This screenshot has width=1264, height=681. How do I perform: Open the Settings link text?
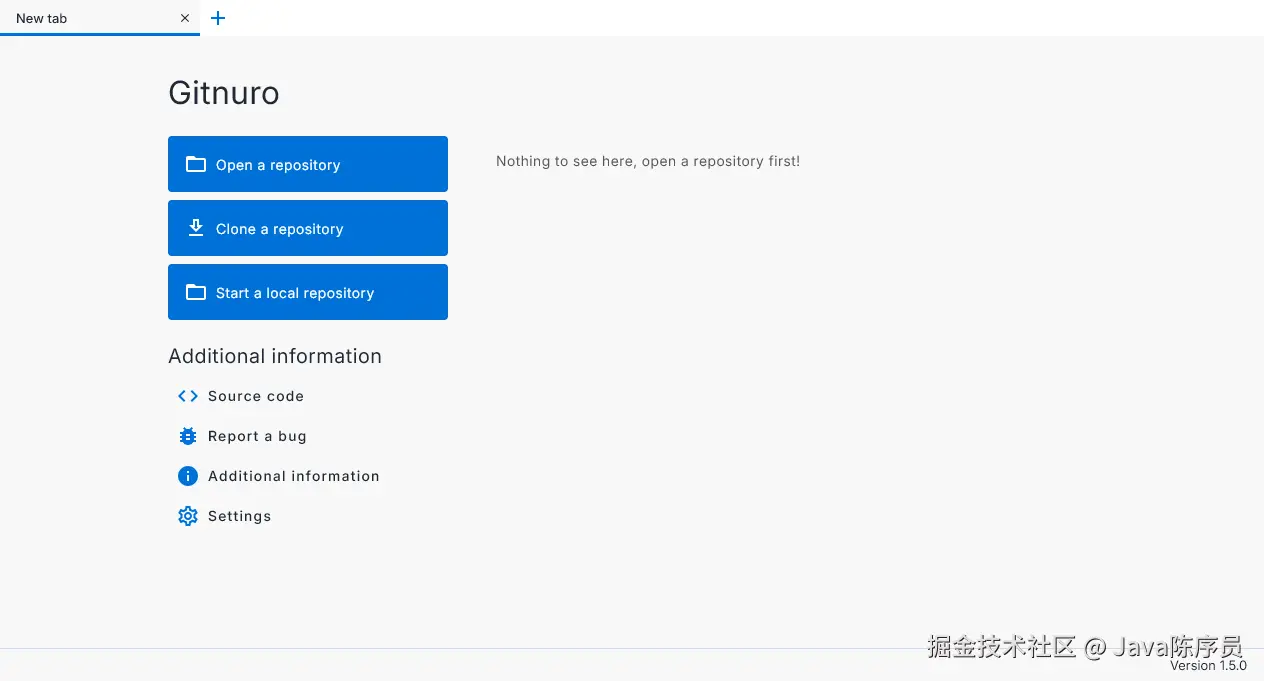tap(239, 516)
